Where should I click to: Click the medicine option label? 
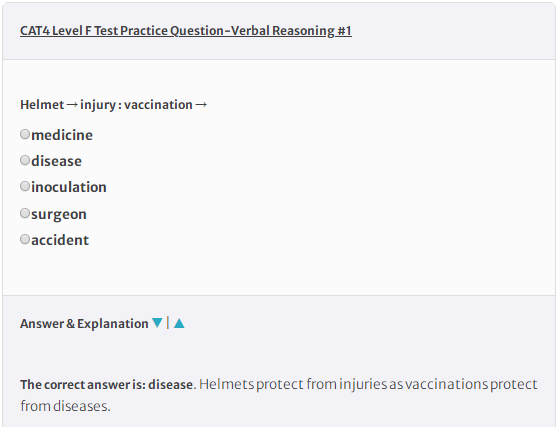[62, 135]
